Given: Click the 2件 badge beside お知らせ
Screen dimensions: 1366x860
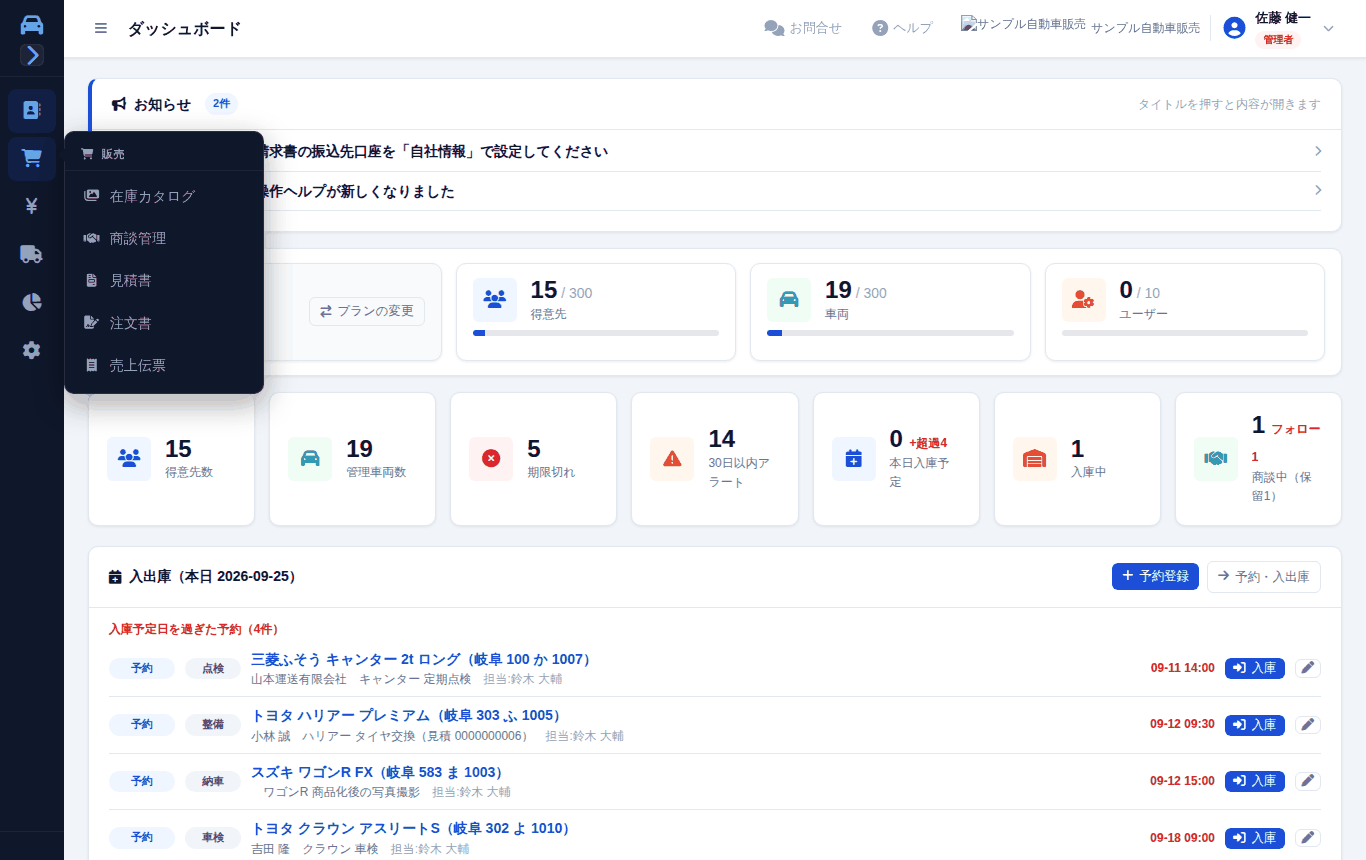Looking at the screenshot, I should click(x=221, y=104).
